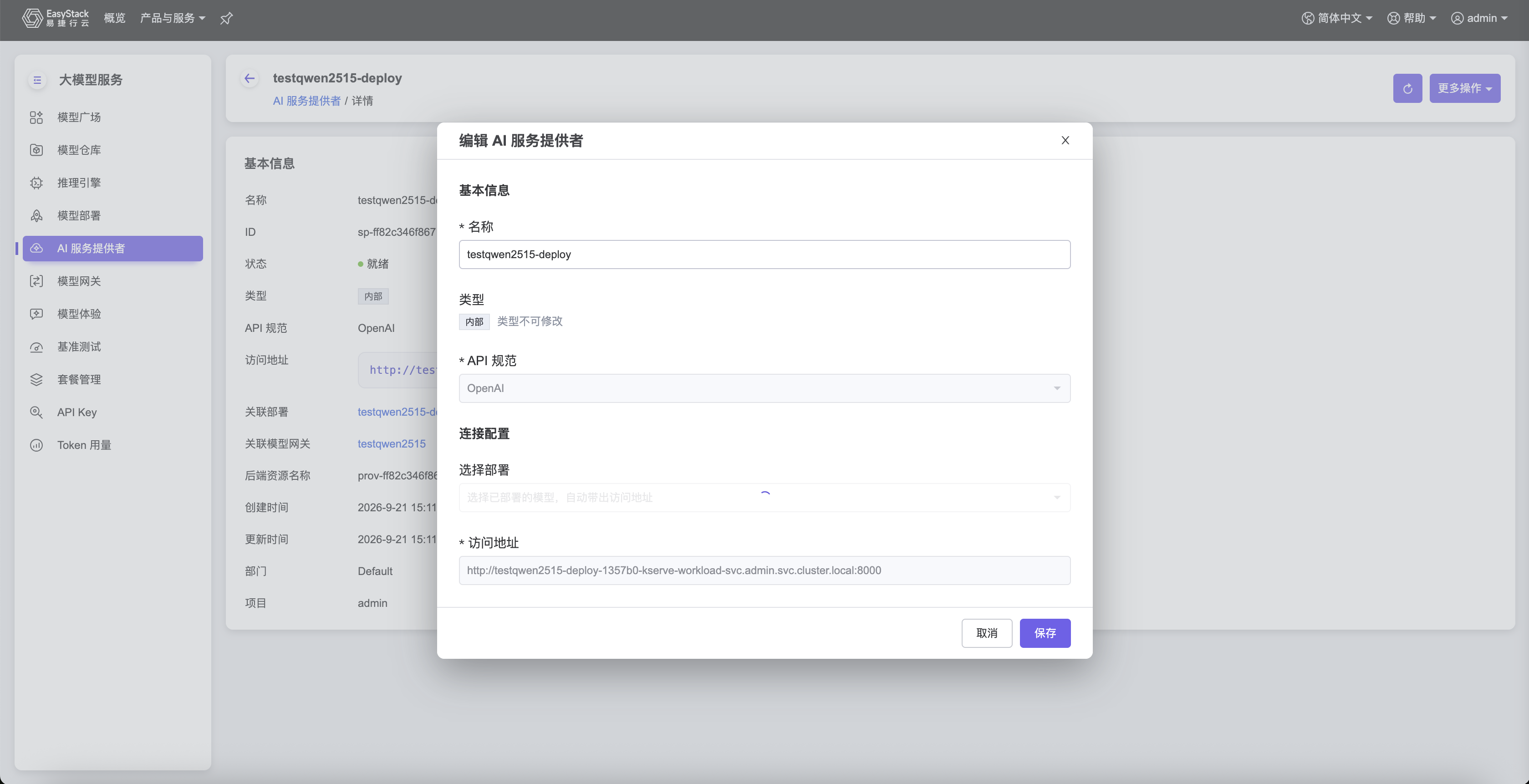
Task: Open the 帮助 dropdown
Action: [x=1412, y=18]
